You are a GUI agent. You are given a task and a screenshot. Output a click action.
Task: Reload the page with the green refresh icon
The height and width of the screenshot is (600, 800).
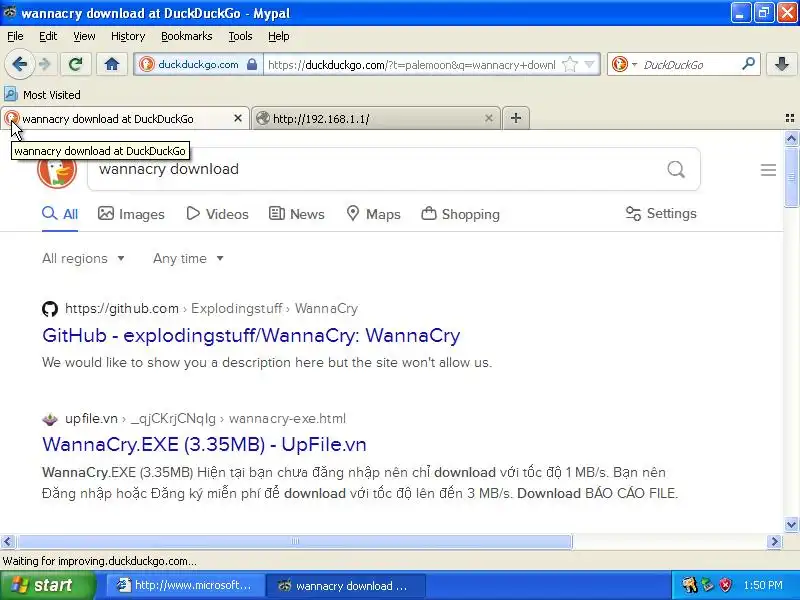(76, 64)
